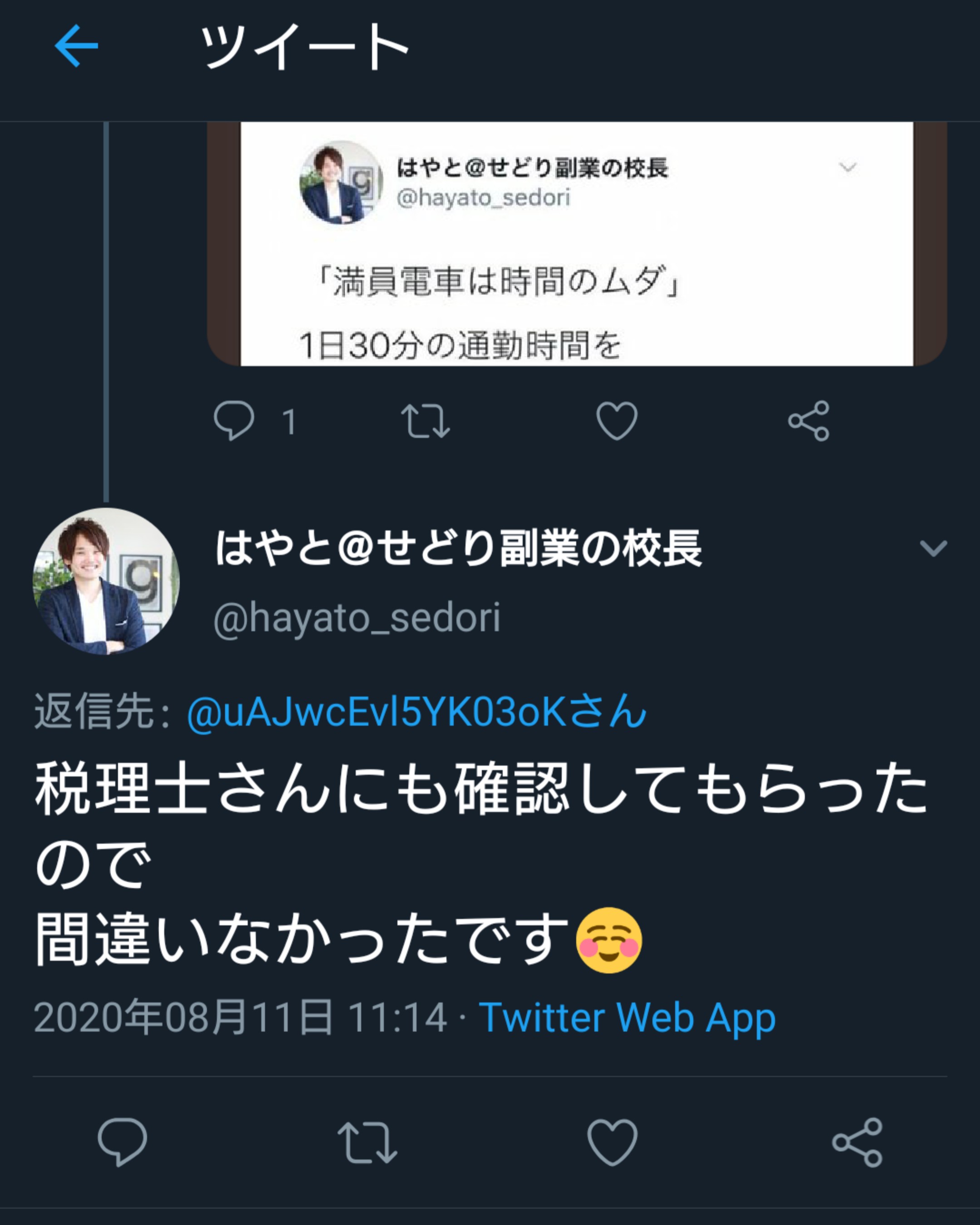Open the embedded tweet screenshot image
This screenshot has width=980, height=1225.
577,244
